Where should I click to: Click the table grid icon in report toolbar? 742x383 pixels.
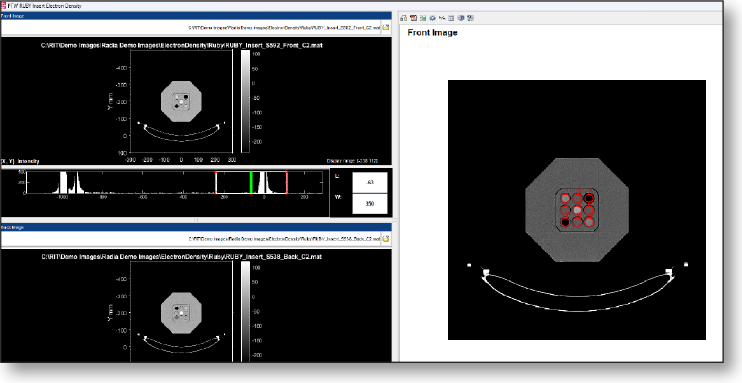point(451,18)
